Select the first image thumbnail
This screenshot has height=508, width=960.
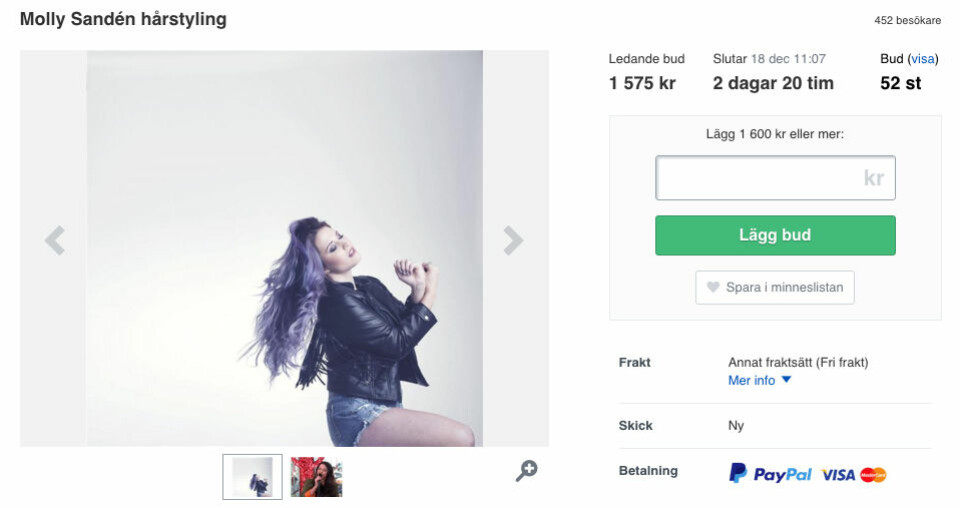coord(252,477)
